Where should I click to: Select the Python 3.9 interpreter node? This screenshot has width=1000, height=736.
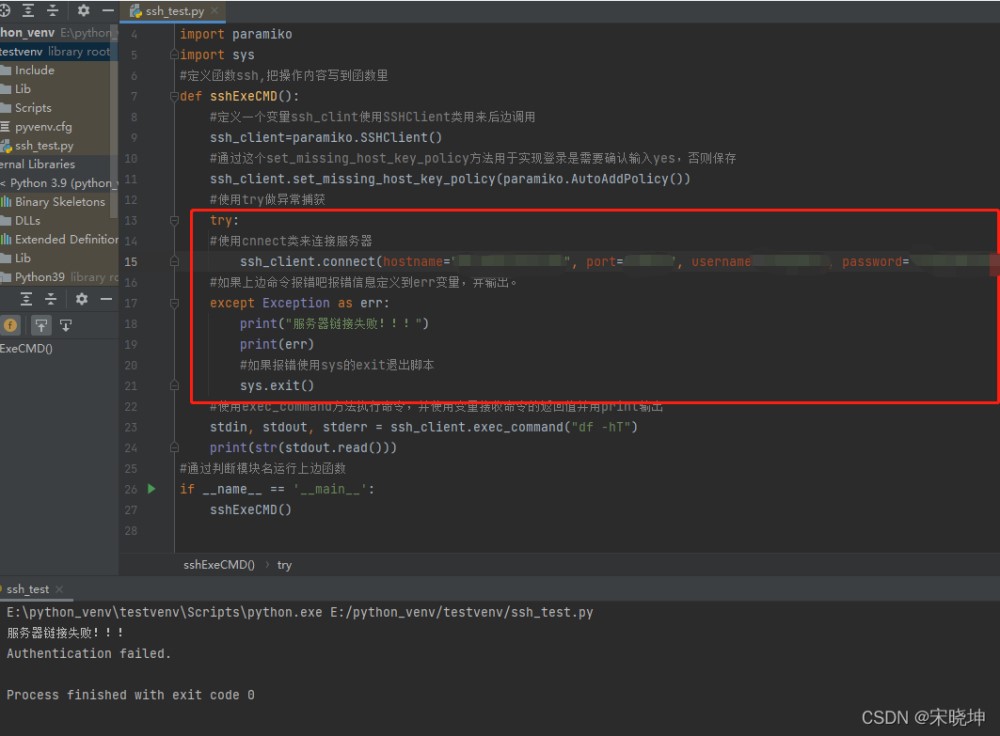click(x=60, y=183)
